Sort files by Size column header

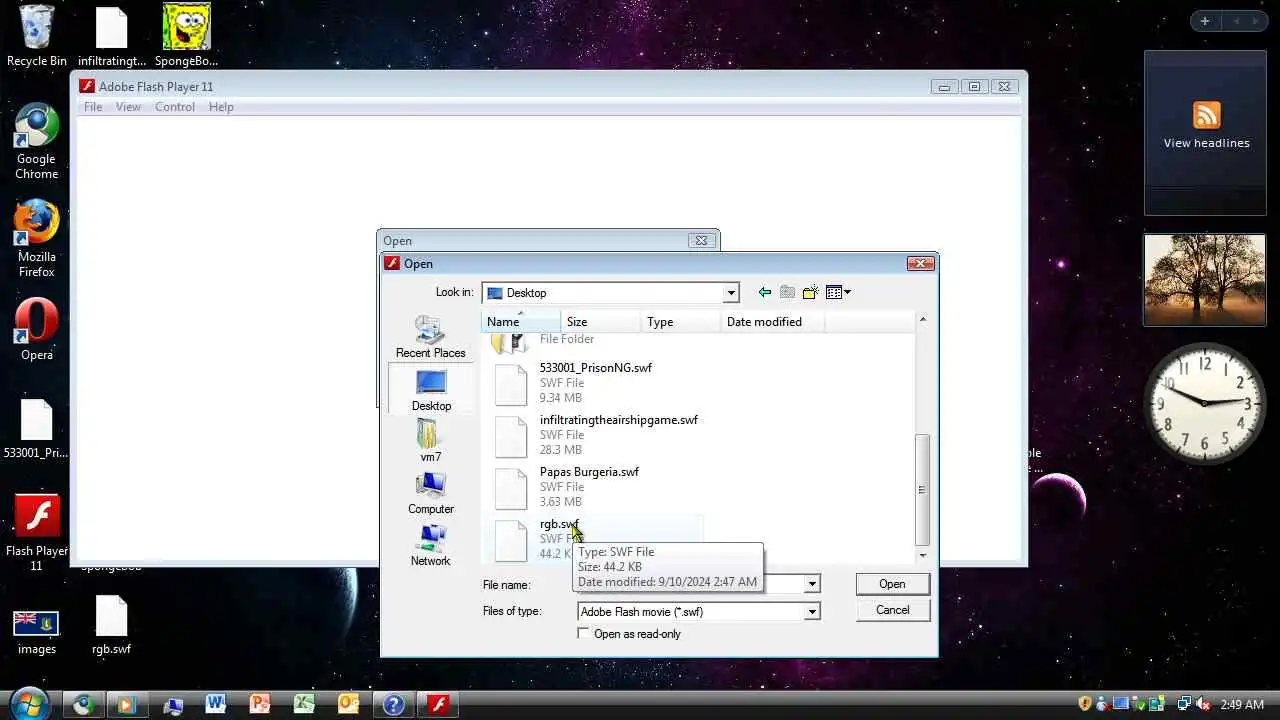601,322
